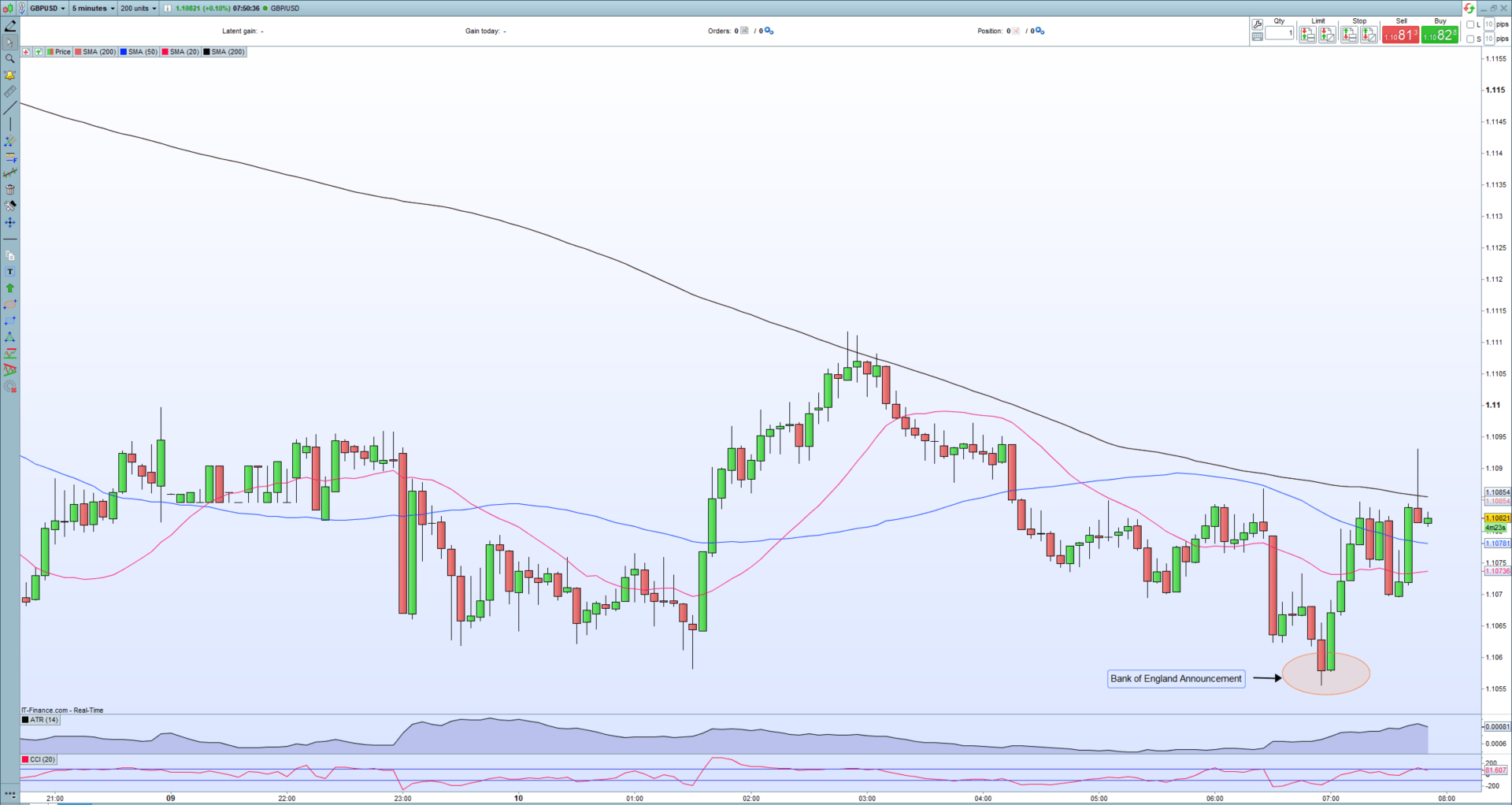Viewport: 1512px width, 805px height.
Task: Click the candlestick chart style icon
Action: click(9, 9)
